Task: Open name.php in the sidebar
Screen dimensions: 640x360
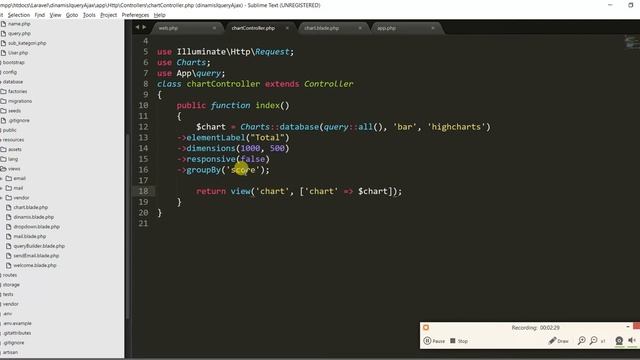Action: coord(19,24)
